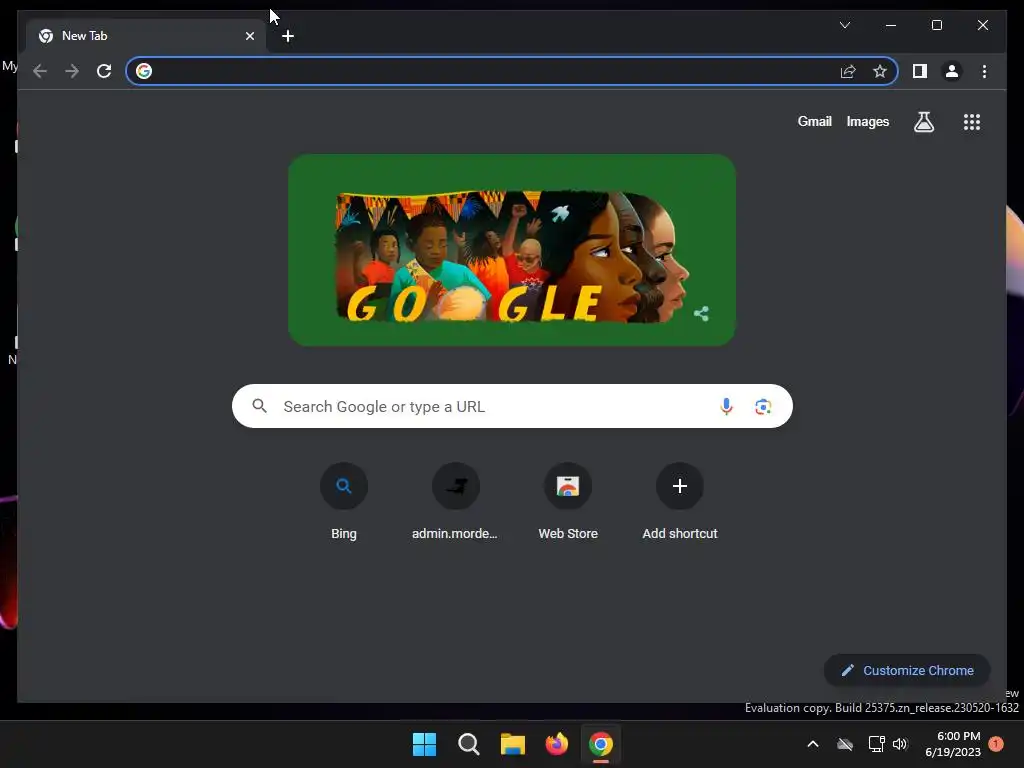Maximize the Chrome window
Screen dimensions: 1024x768
pos(936,25)
